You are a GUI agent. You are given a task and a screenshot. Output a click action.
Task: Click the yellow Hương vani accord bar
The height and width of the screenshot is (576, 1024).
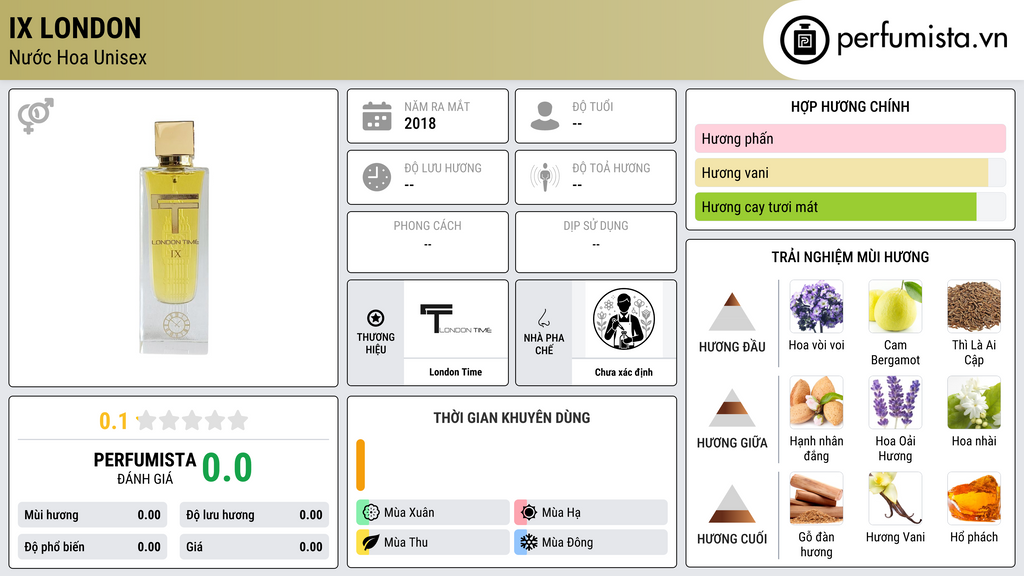(841, 173)
